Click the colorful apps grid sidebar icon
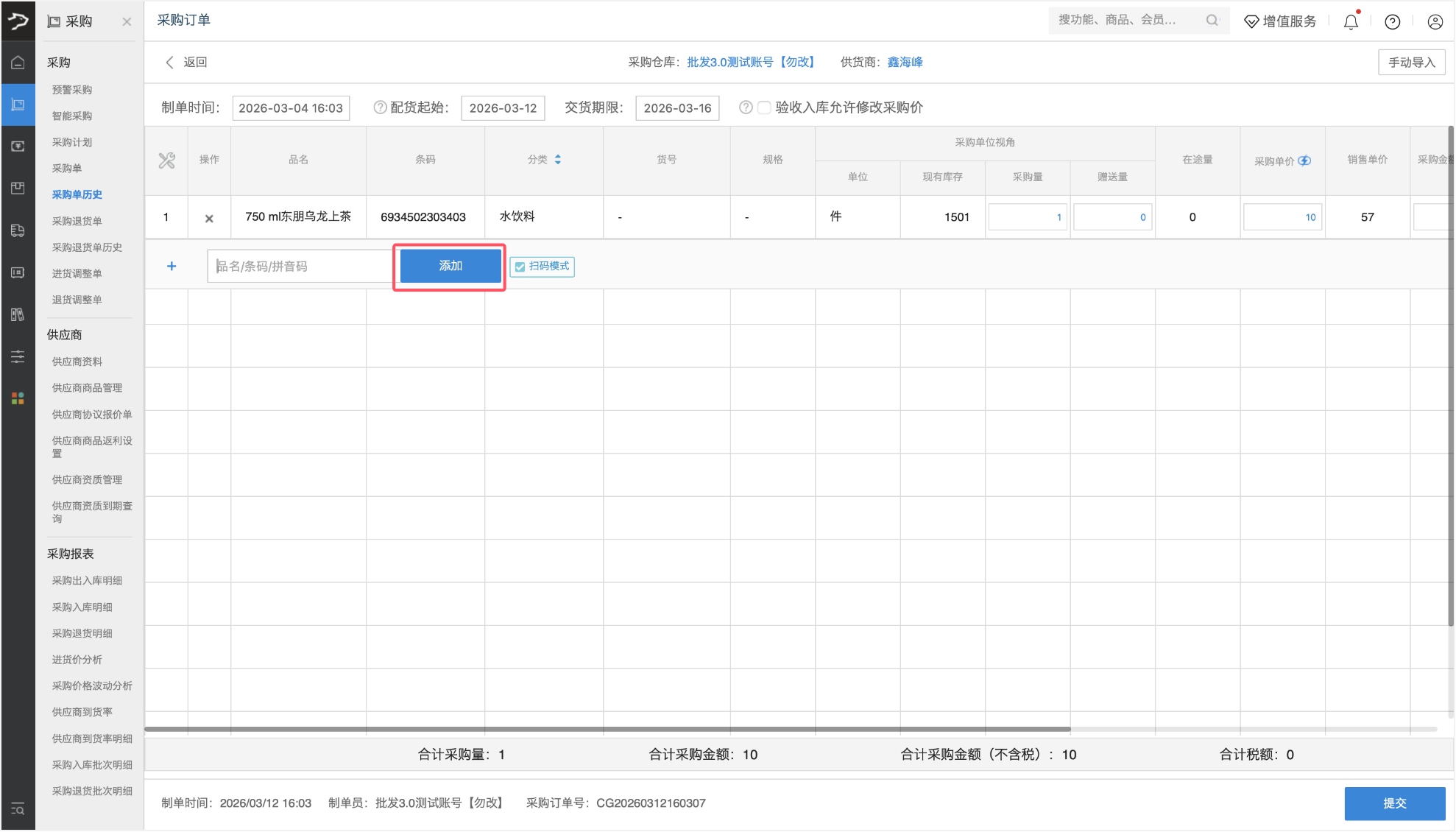1456x832 pixels. pyautogui.click(x=18, y=398)
